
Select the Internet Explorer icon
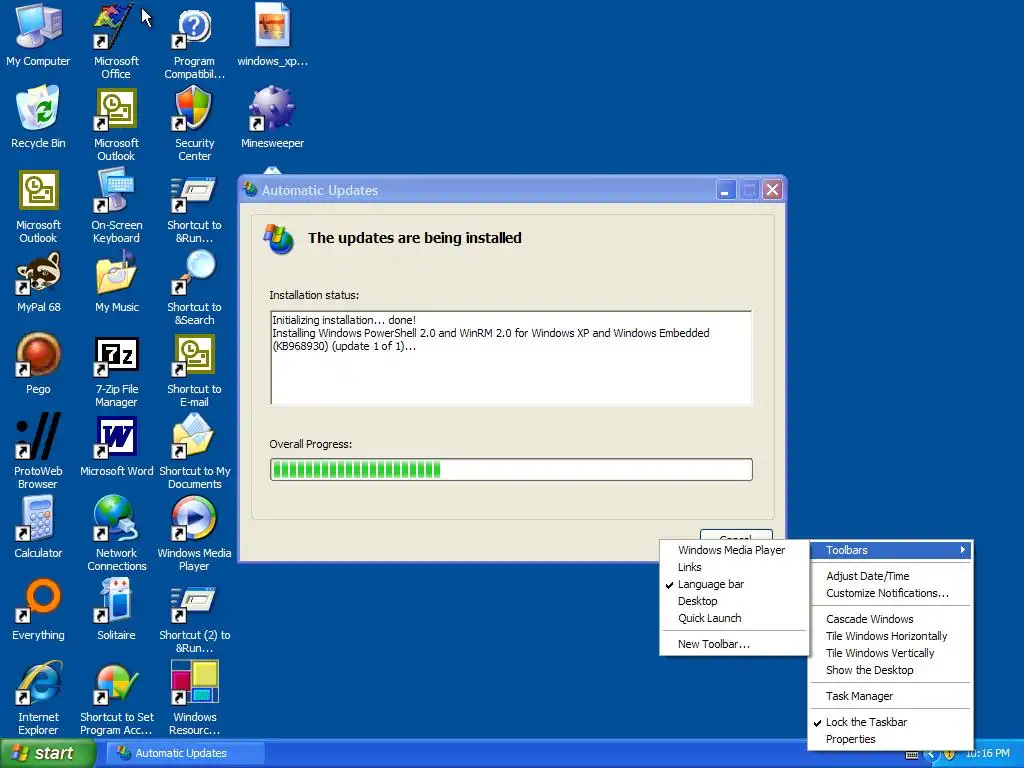[39, 683]
